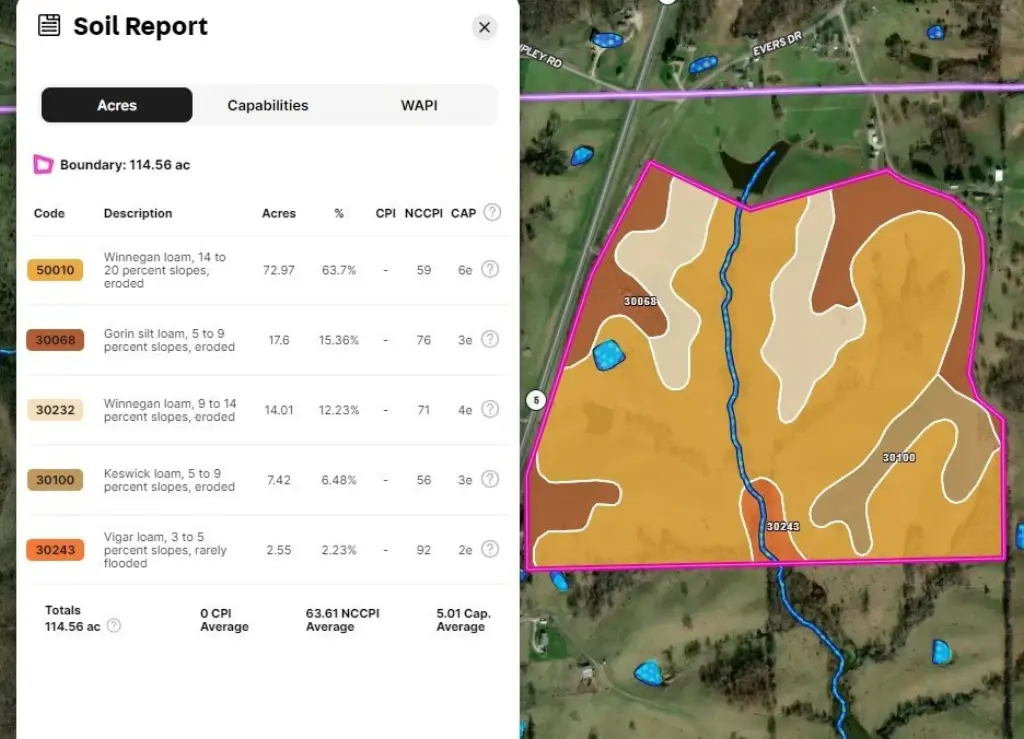This screenshot has height=739, width=1024.
Task: Open help icon for Gorin silt loam row
Action: click(490, 340)
